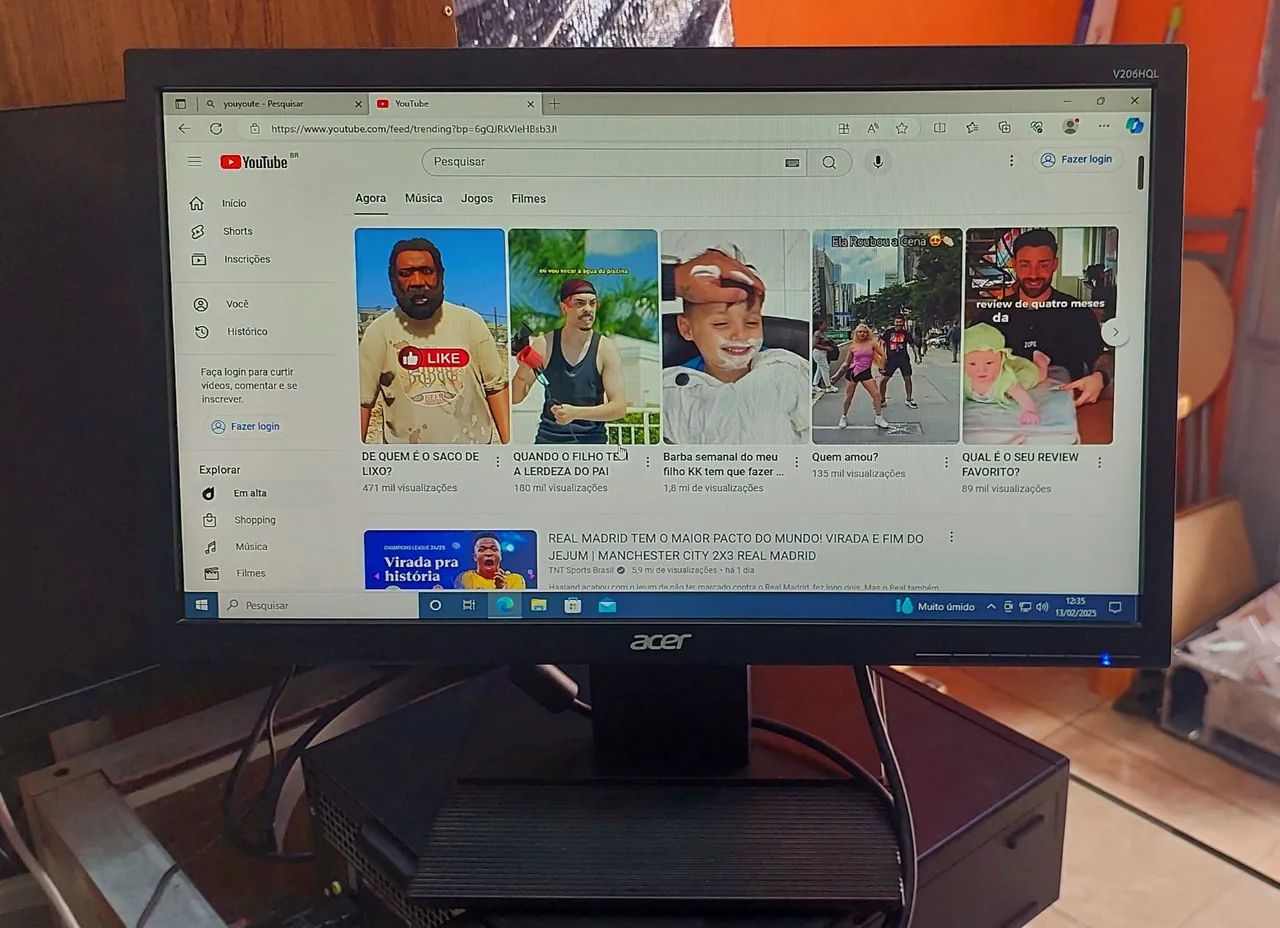Favorite the page with the star icon
Screen dimensions: 1280x928
[902, 127]
